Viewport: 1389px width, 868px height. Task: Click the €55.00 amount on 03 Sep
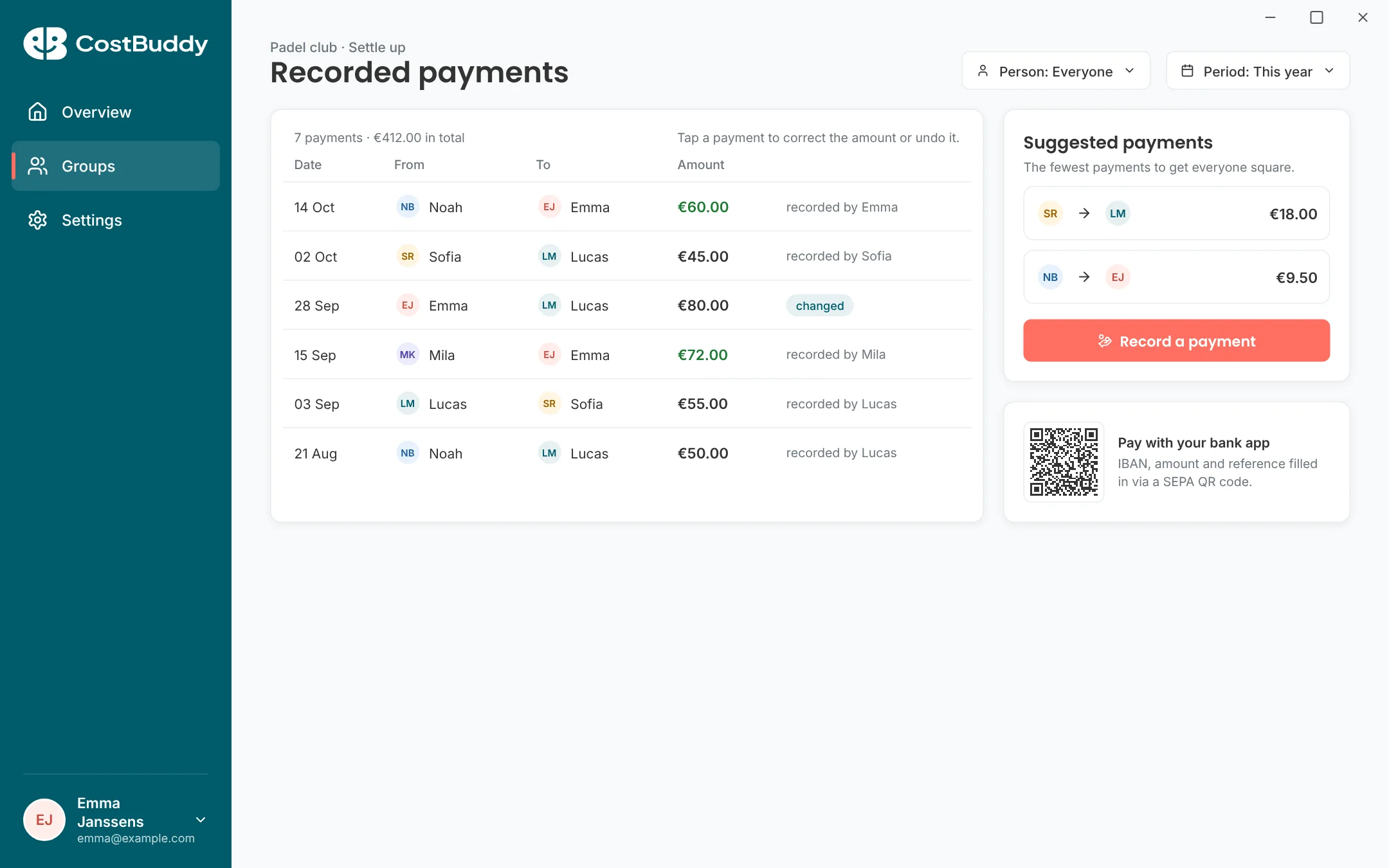click(x=702, y=404)
